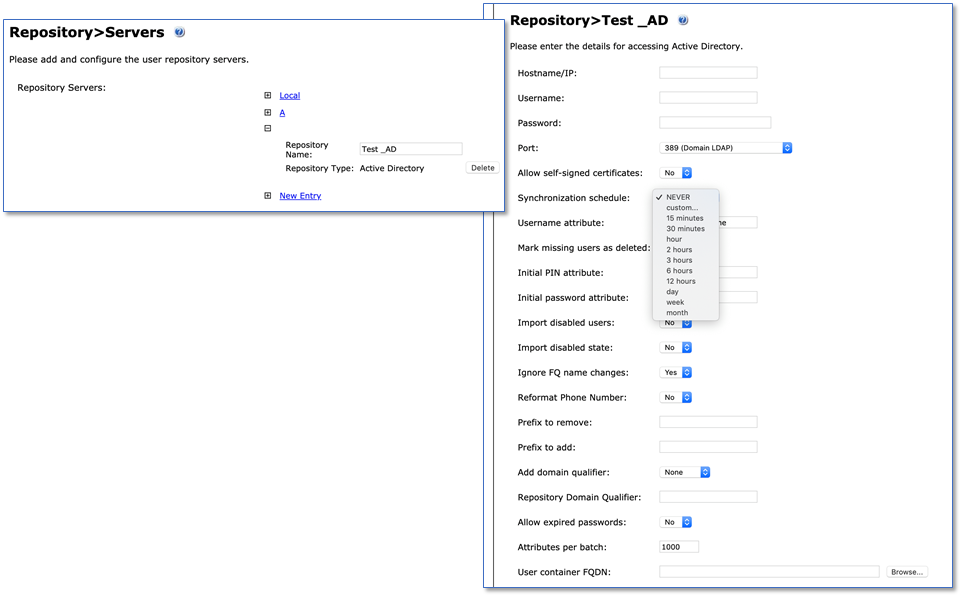Open Reformat Phone Number dropdown
Image resolution: width=962 pixels, height=597 pixels.
676,398
